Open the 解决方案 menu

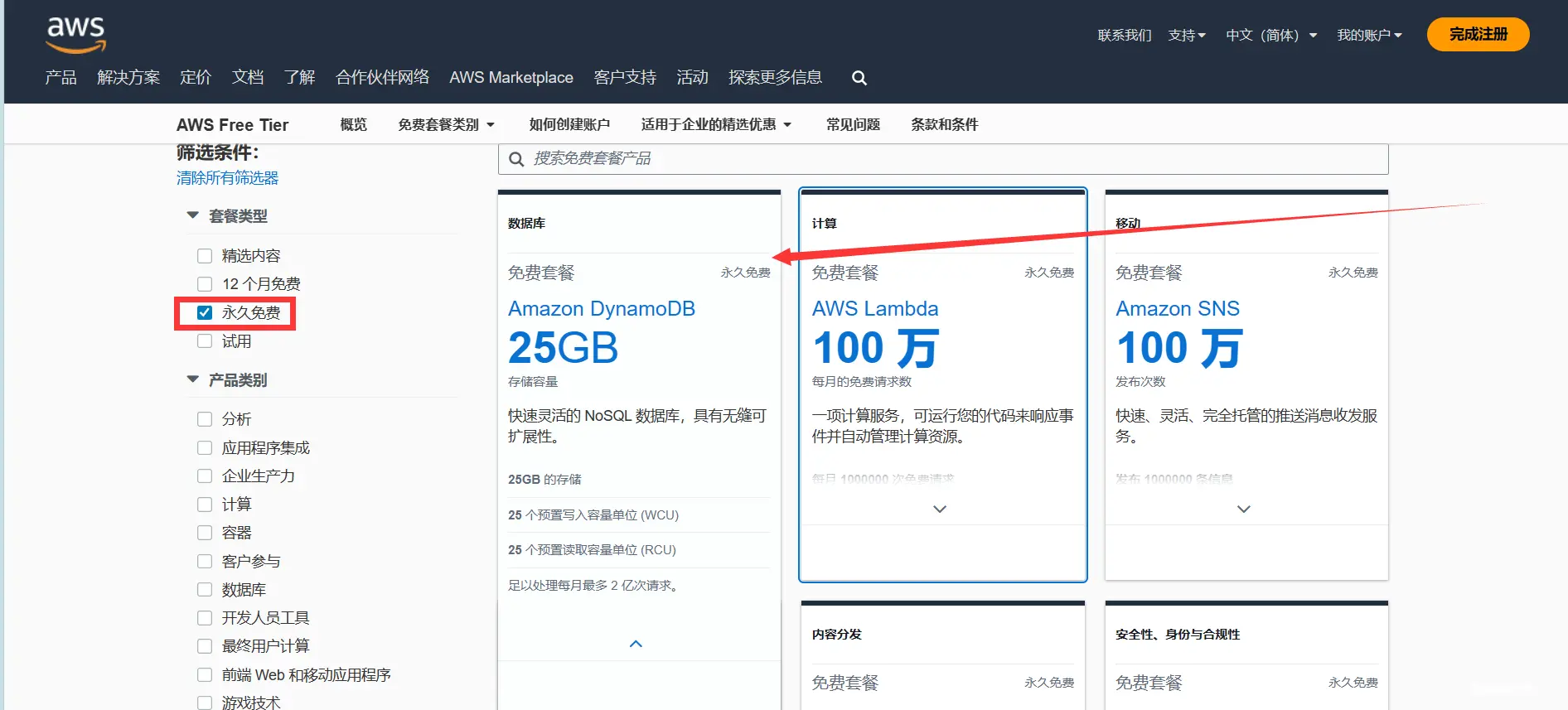(128, 77)
